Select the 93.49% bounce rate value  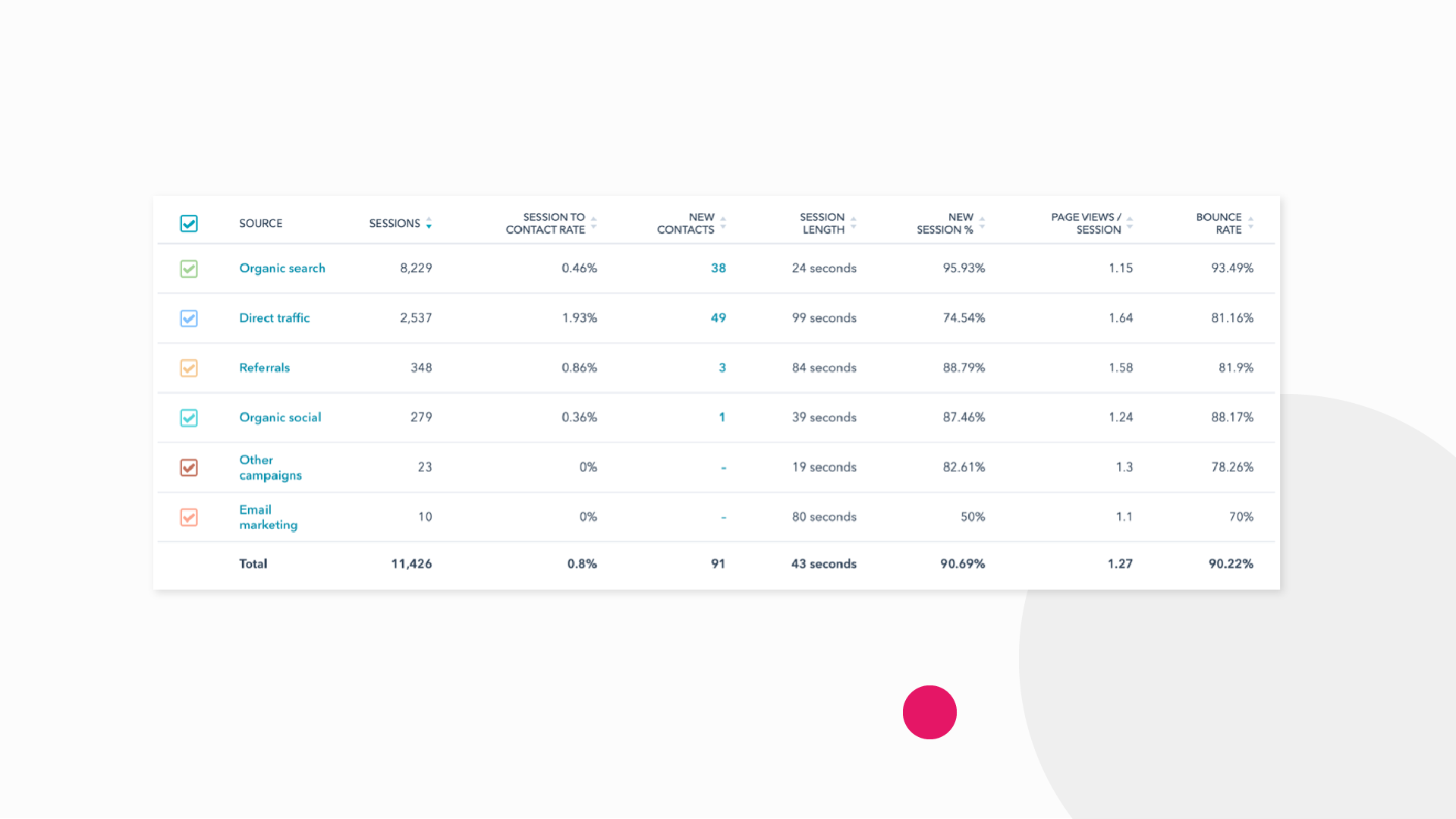pyautogui.click(x=1232, y=268)
